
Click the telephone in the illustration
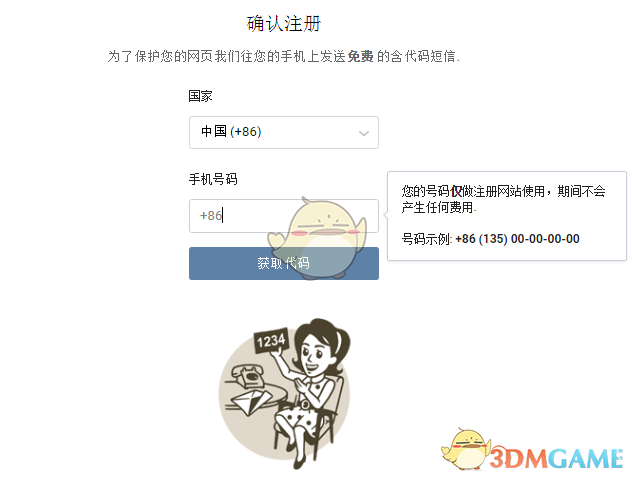pos(247,376)
